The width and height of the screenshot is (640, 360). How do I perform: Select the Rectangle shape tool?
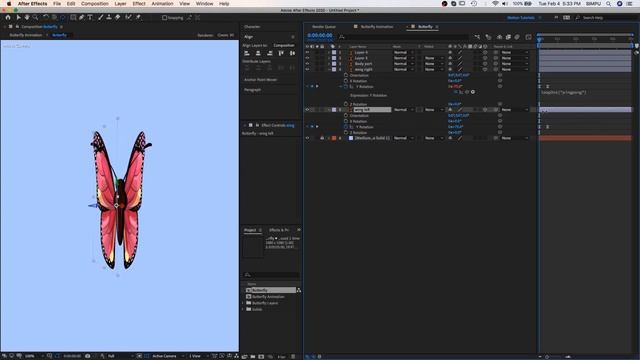73,18
